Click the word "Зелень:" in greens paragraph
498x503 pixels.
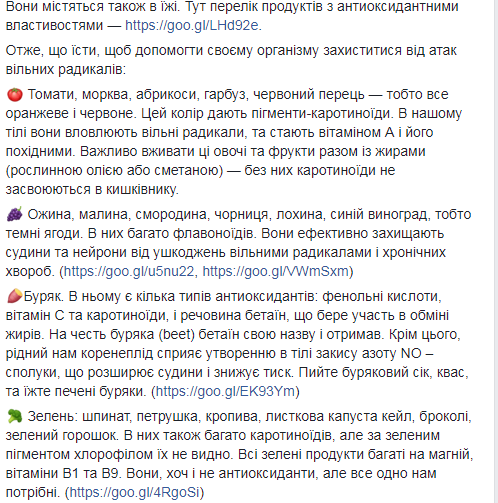(x=53, y=417)
